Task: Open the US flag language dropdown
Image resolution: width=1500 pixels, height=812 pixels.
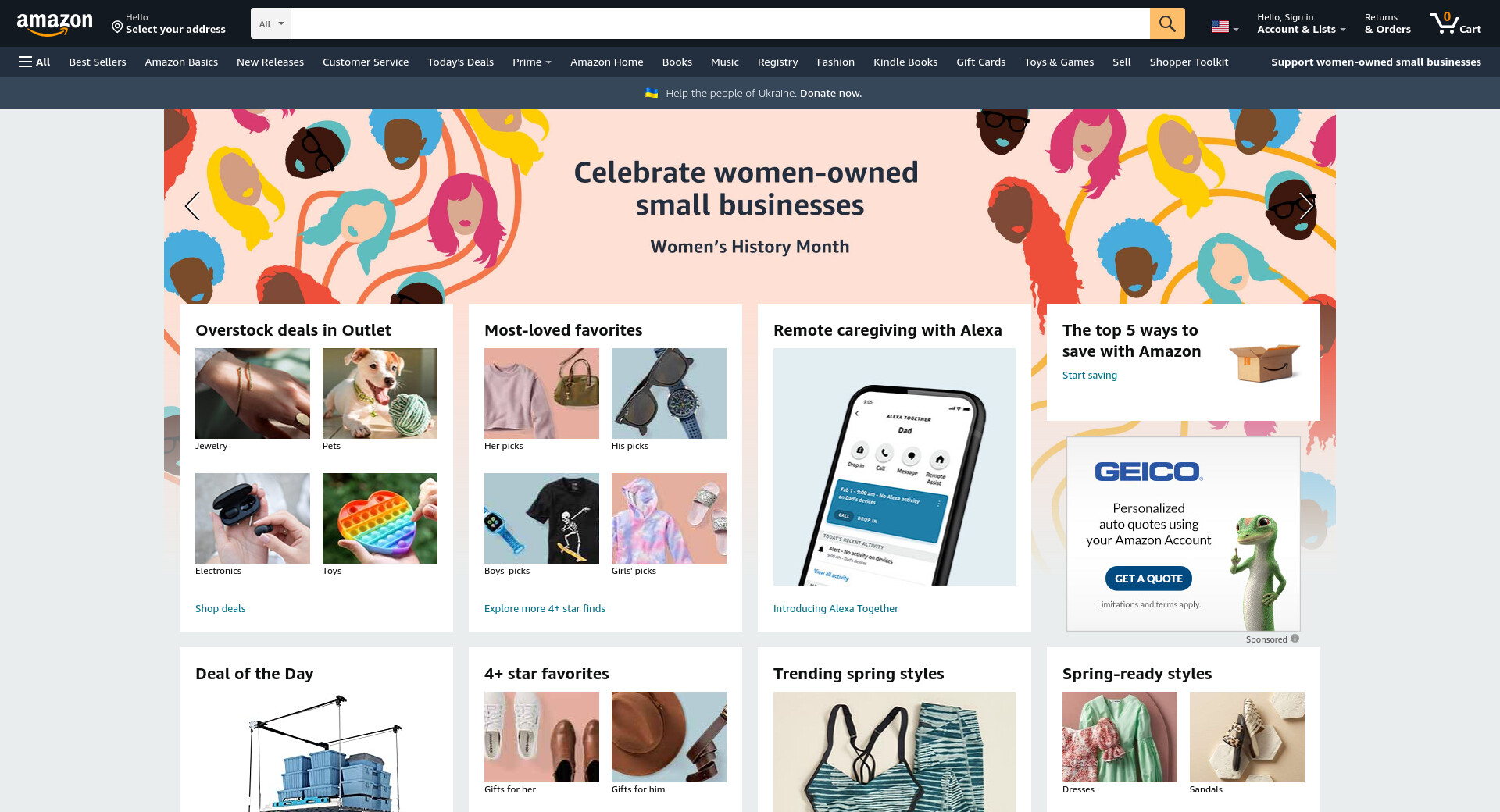Action: tap(1225, 27)
